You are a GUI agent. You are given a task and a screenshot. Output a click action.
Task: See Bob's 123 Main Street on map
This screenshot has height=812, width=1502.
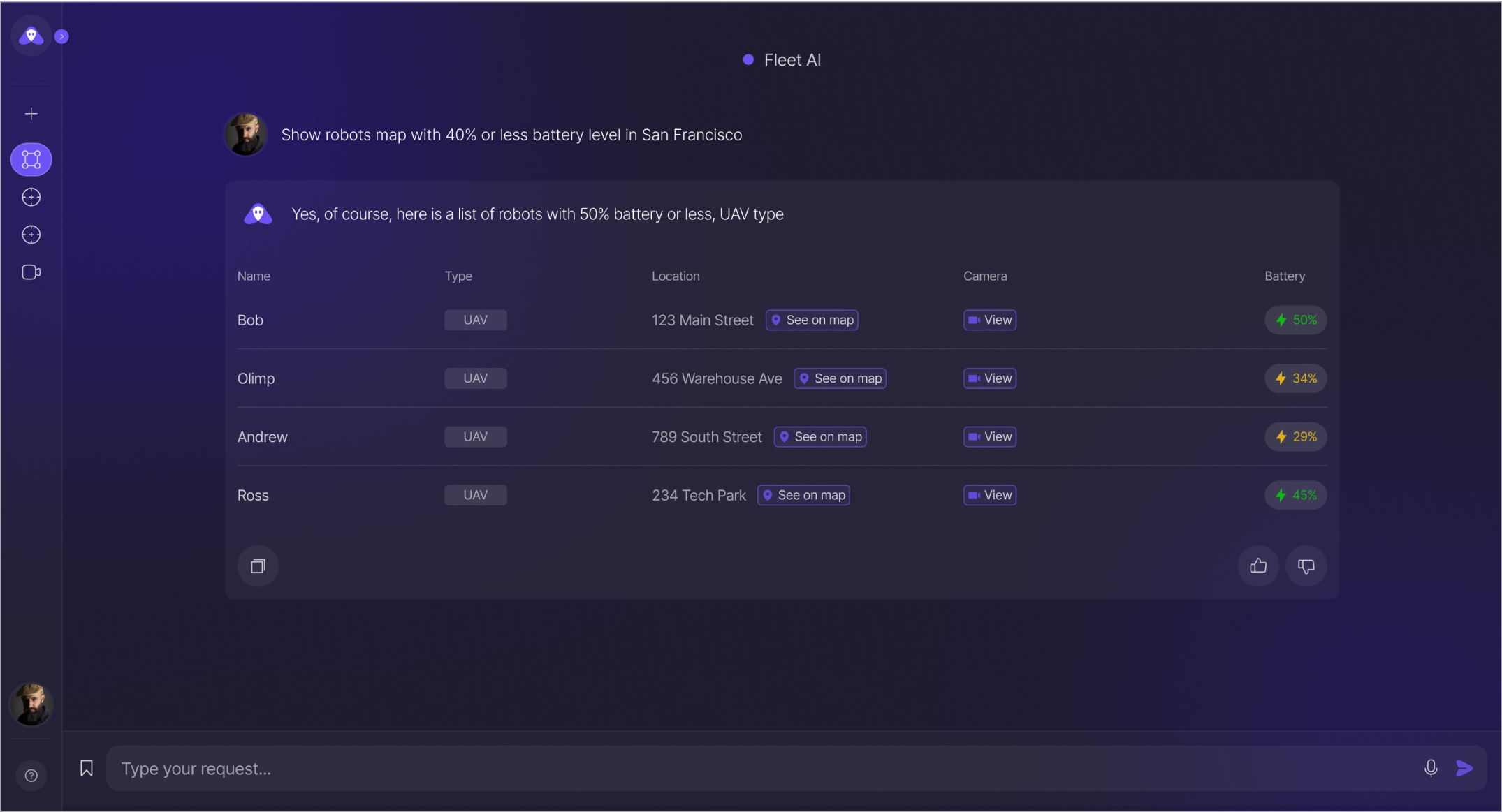coord(812,320)
